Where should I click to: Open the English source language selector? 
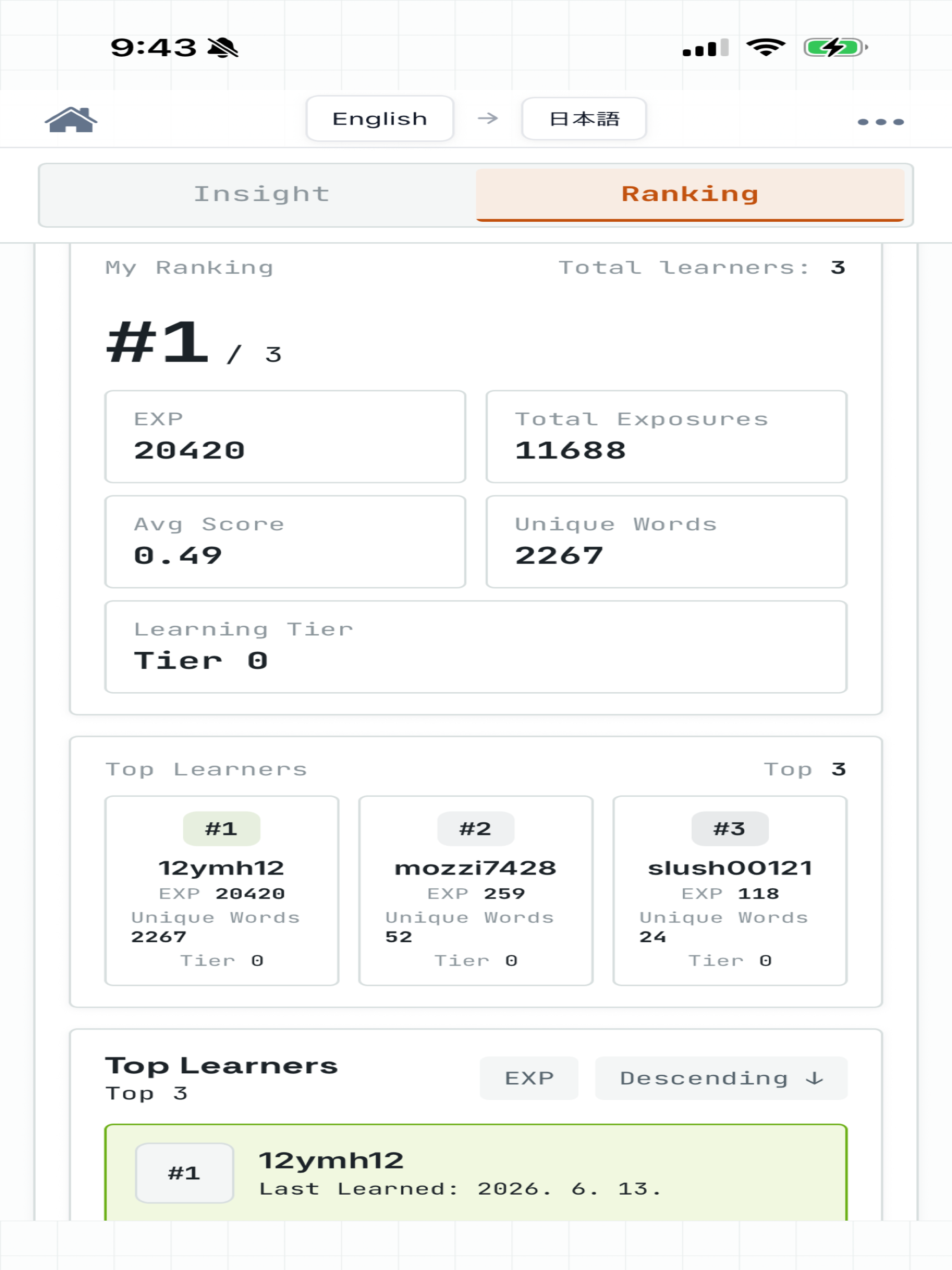point(379,118)
